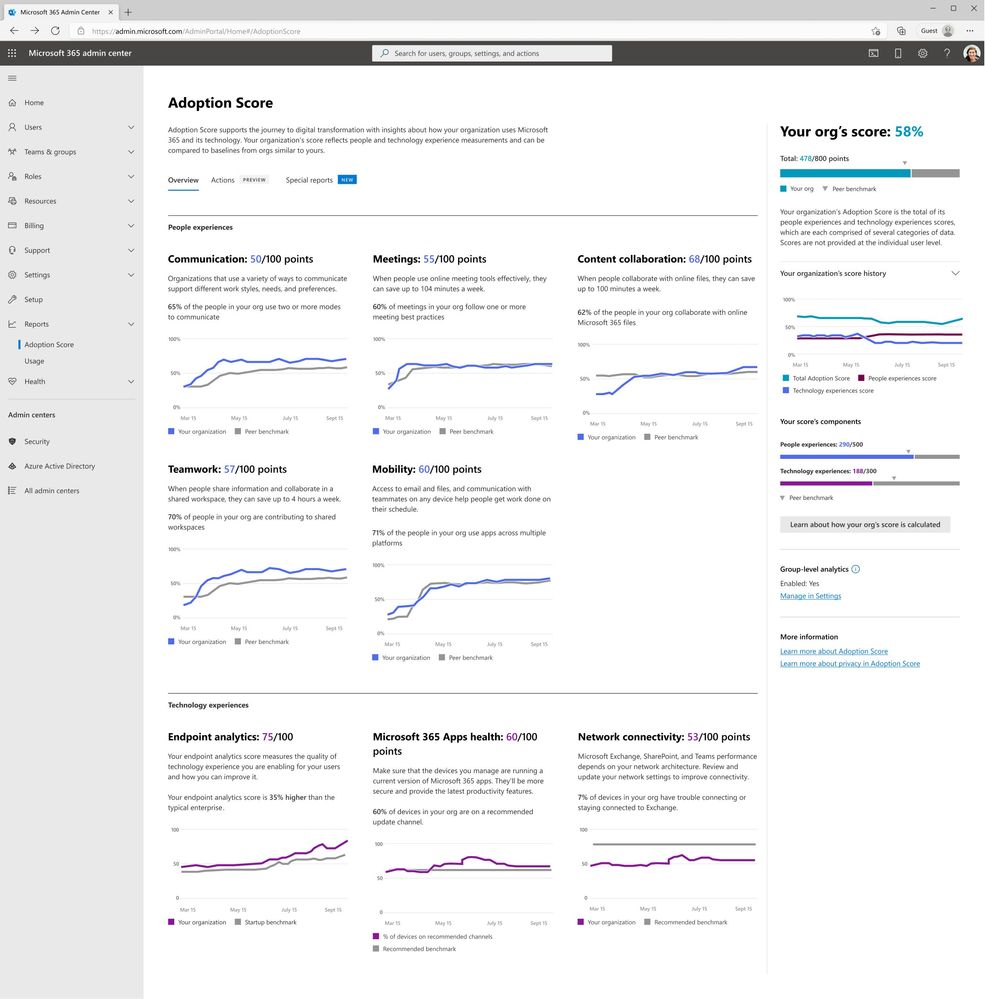This screenshot has height=999, width=985.
Task: Open settings gear in top header
Action: pyautogui.click(x=923, y=54)
